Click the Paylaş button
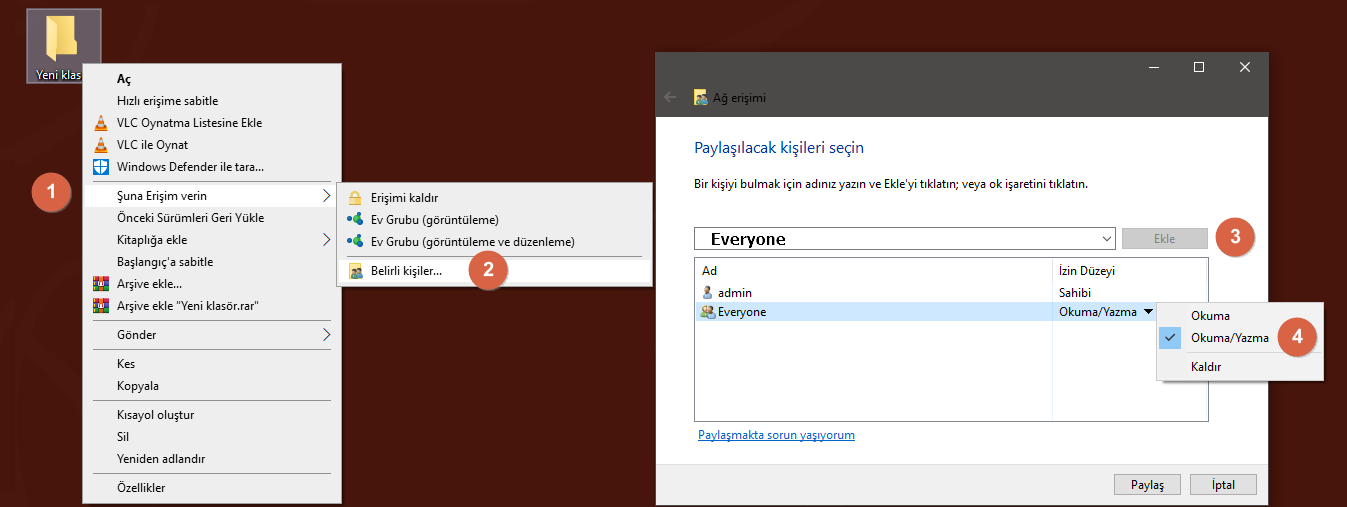 tap(1147, 485)
